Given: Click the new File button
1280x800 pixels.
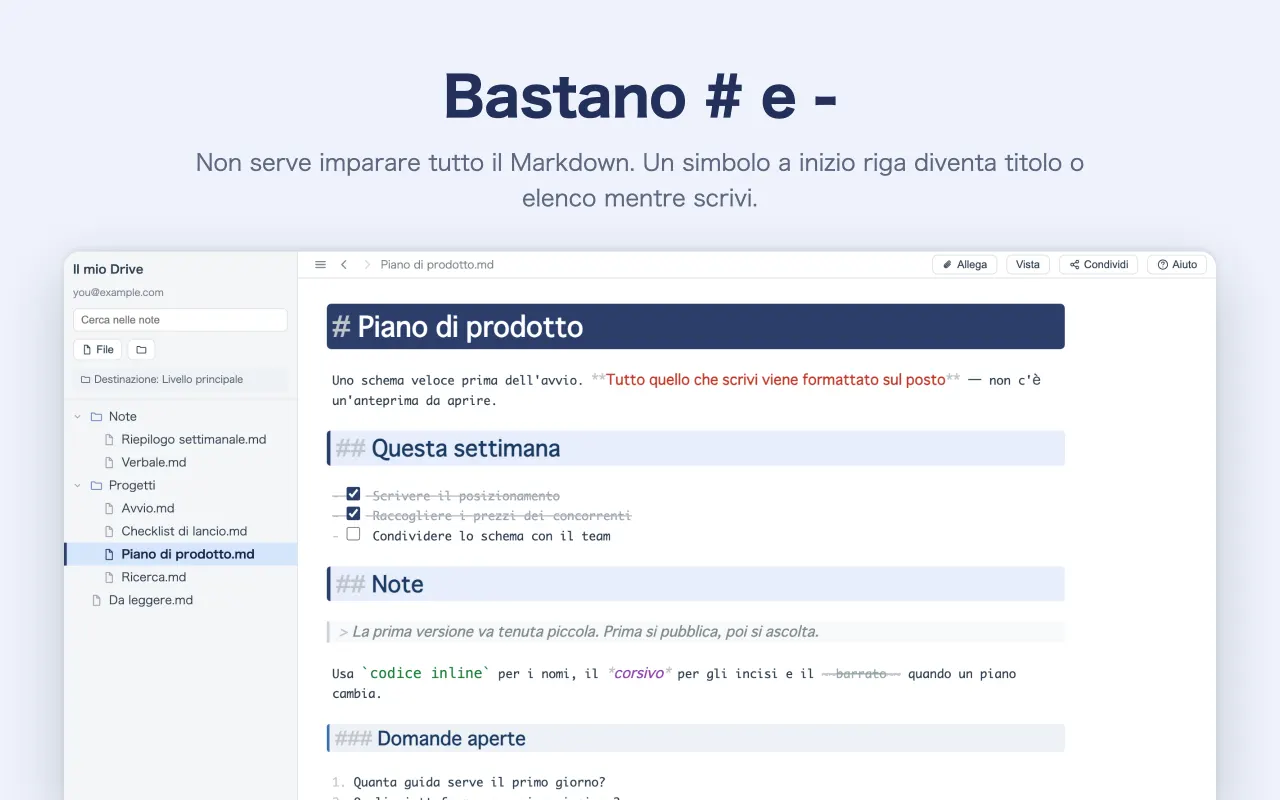Looking at the screenshot, I should tap(98, 350).
